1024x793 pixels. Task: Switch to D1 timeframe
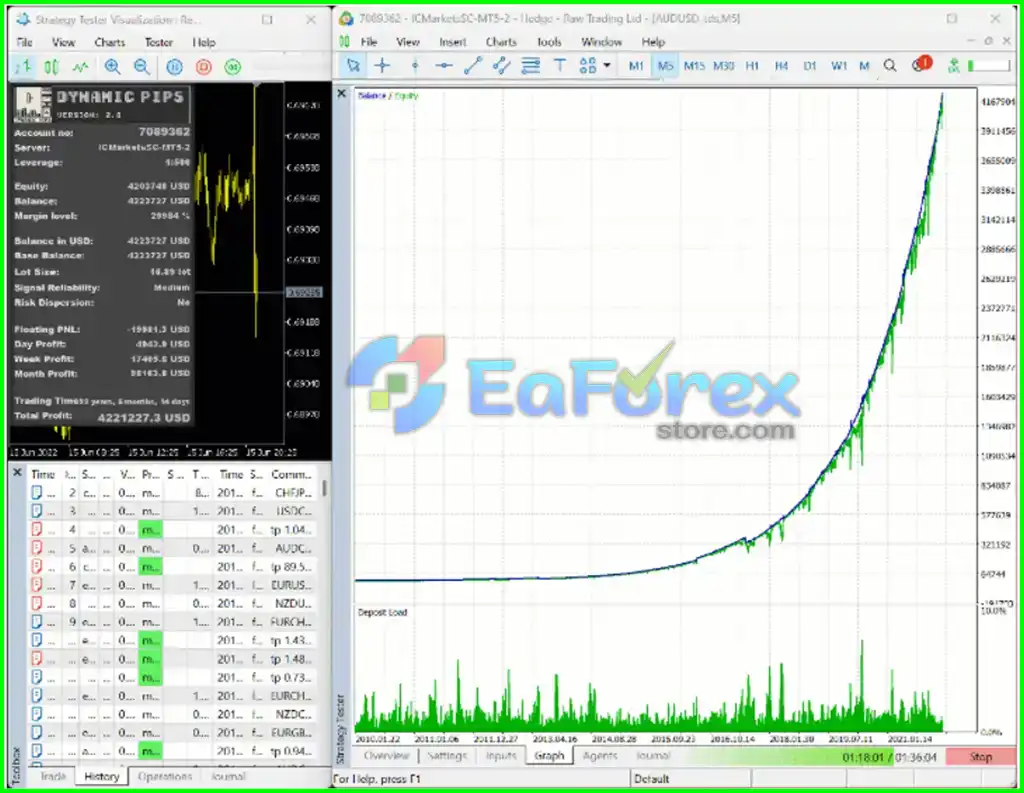[x=810, y=66]
